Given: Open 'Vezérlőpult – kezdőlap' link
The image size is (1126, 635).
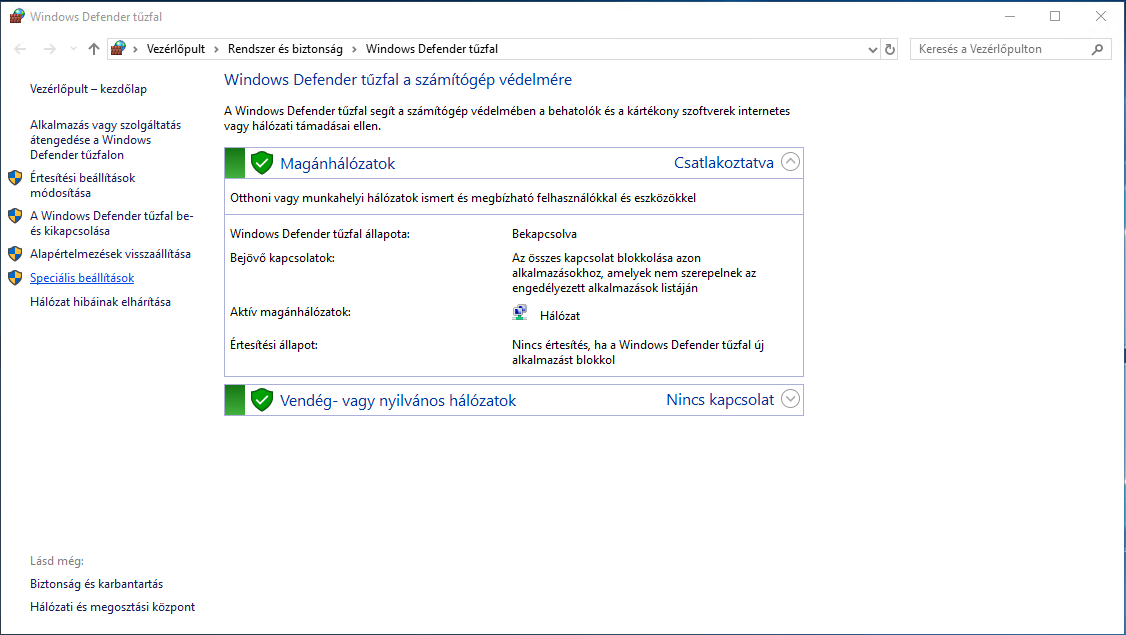Looking at the screenshot, I should tap(88, 89).
